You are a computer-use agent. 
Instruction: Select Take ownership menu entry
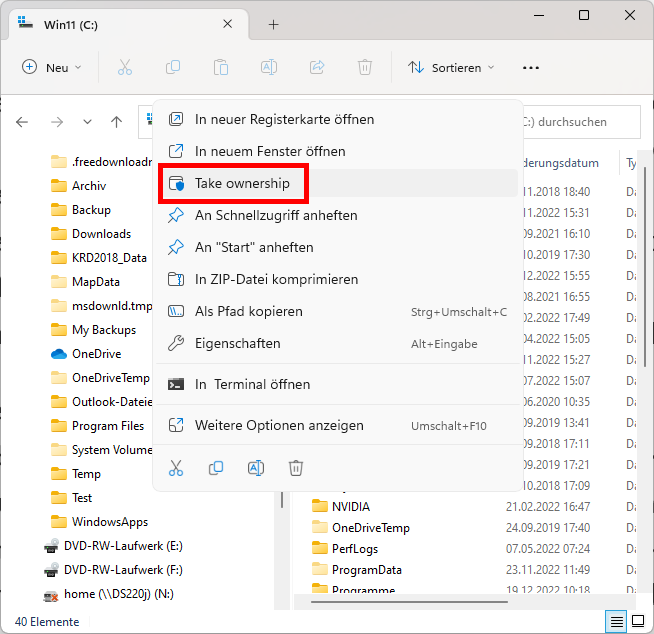[242, 183]
